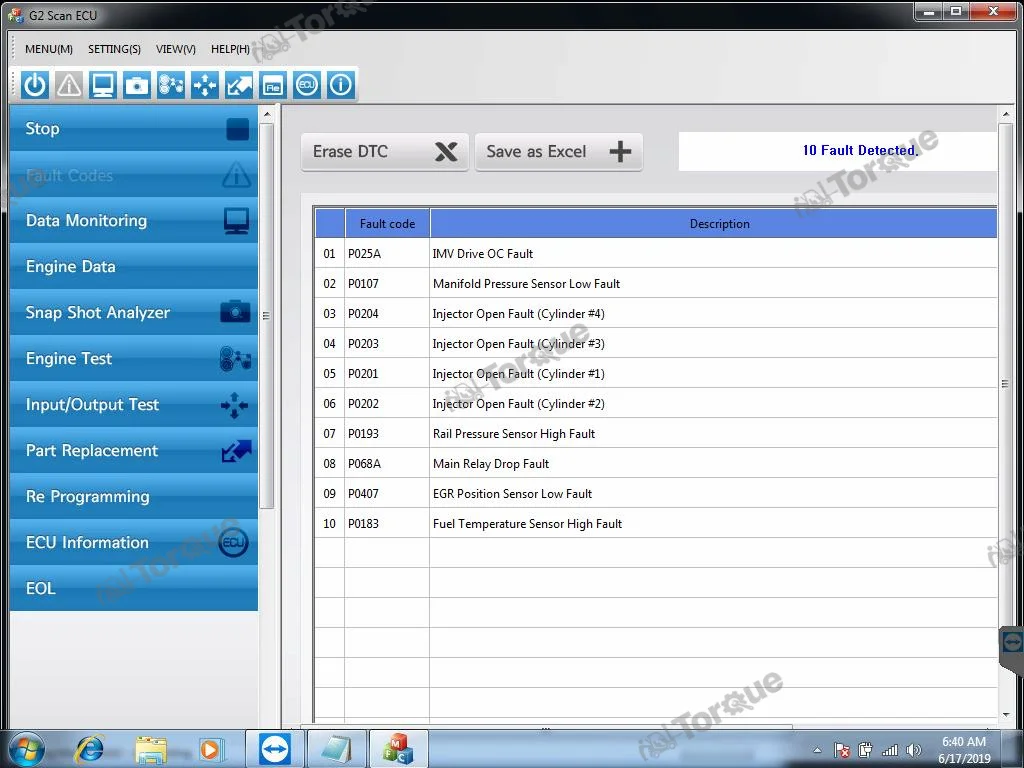The width and height of the screenshot is (1024, 768).
Task: Select fault code P0107 cell
Action: tap(387, 283)
